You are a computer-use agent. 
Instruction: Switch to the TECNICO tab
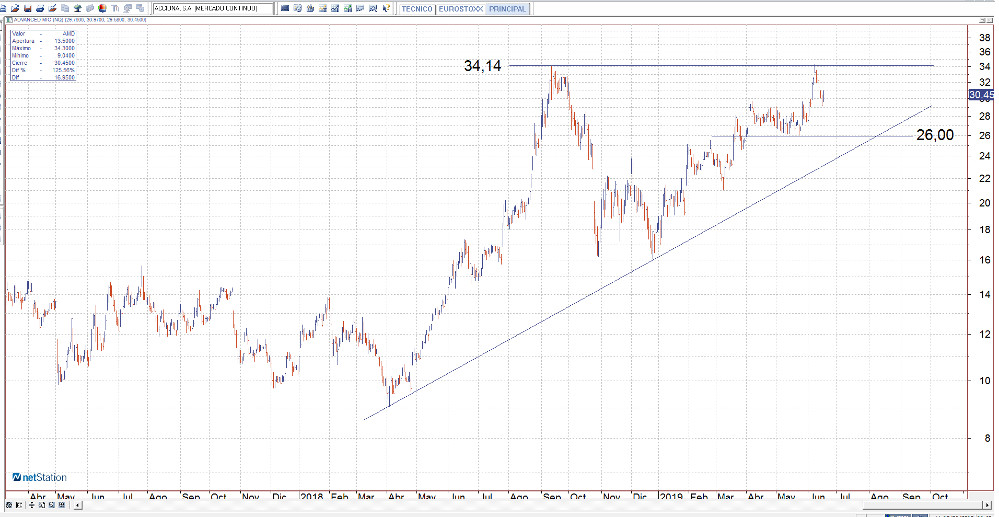[417, 9]
